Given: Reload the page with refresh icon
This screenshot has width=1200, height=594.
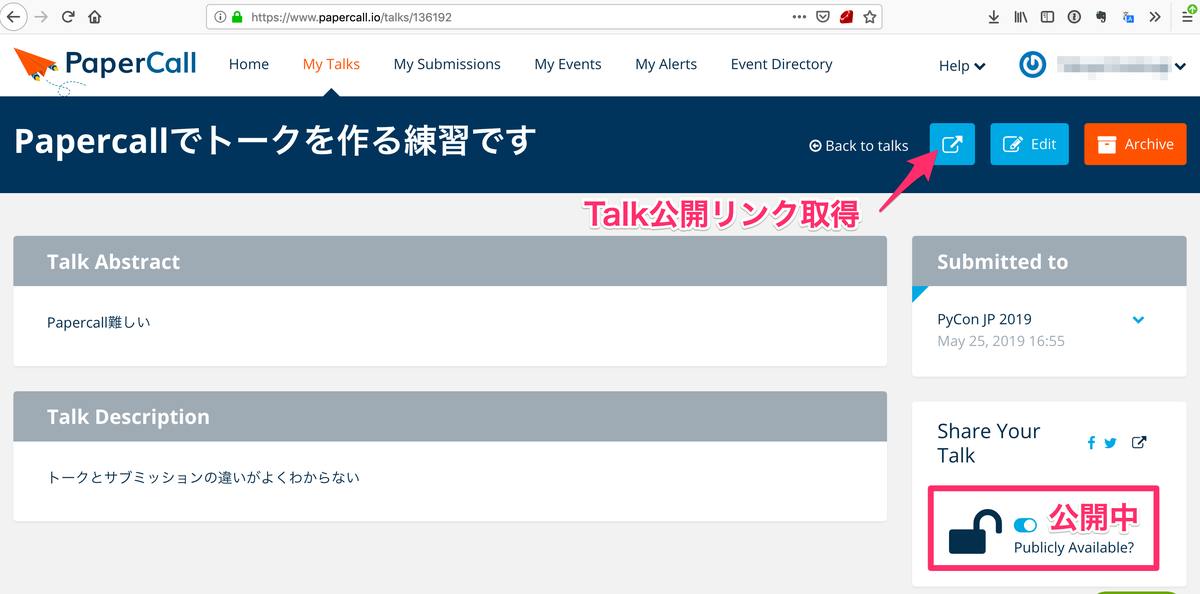Looking at the screenshot, I should [x=68, y=17].
